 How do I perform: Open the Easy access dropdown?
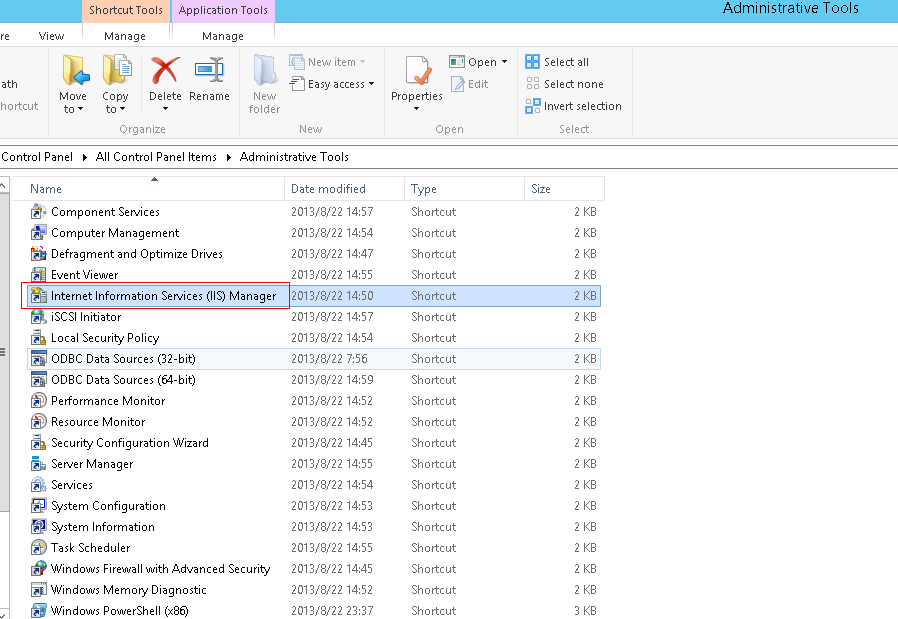(371, 84)
